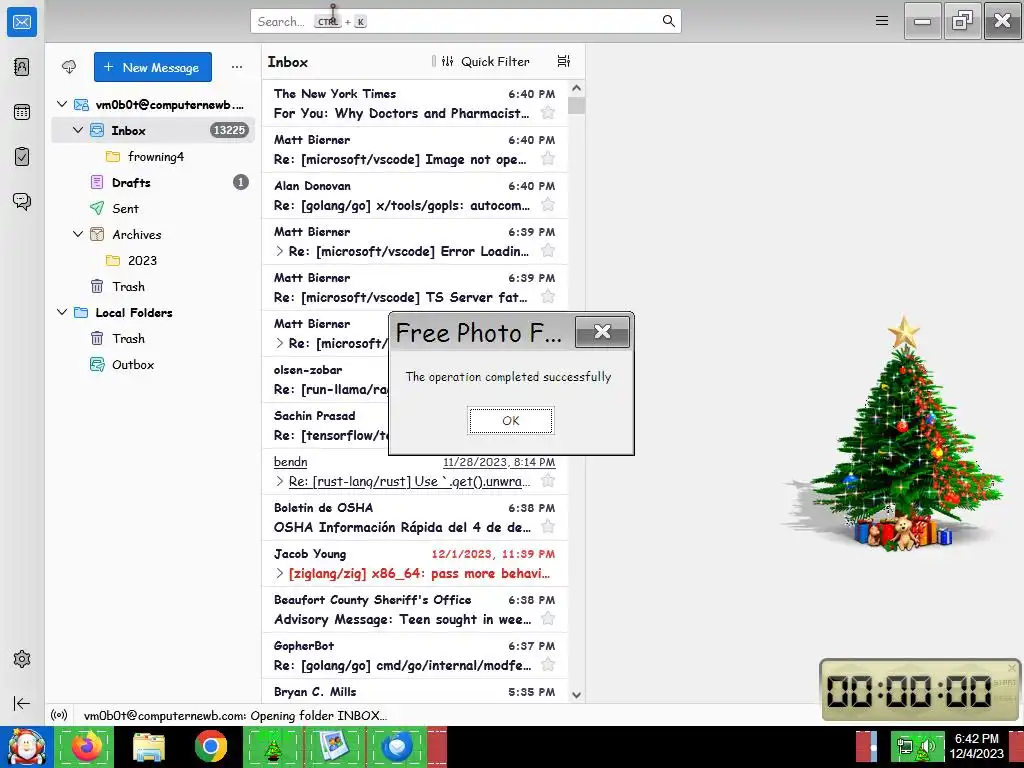Star the TS Server vscode message

click(548, 296)
